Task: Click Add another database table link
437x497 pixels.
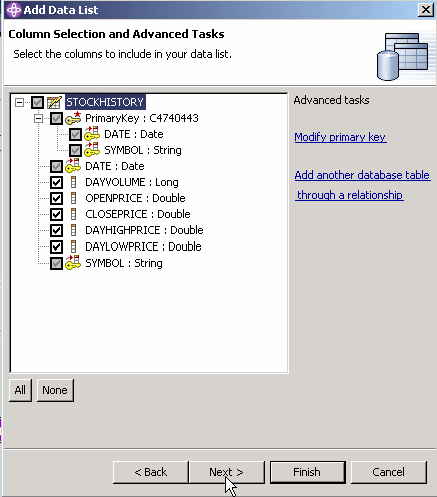Action: click(363, 185)
